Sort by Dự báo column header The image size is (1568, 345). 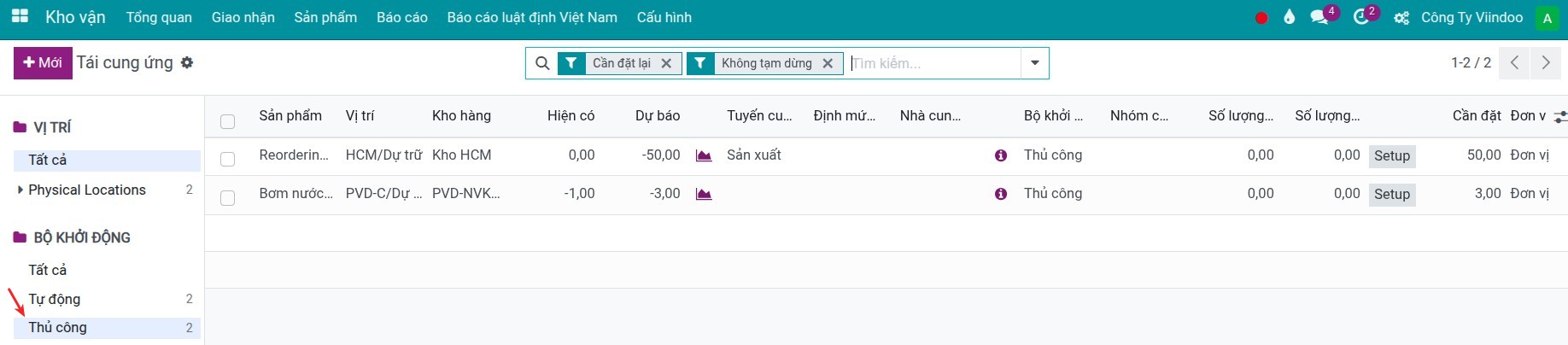pyautogui.click(x=658, y=115)
